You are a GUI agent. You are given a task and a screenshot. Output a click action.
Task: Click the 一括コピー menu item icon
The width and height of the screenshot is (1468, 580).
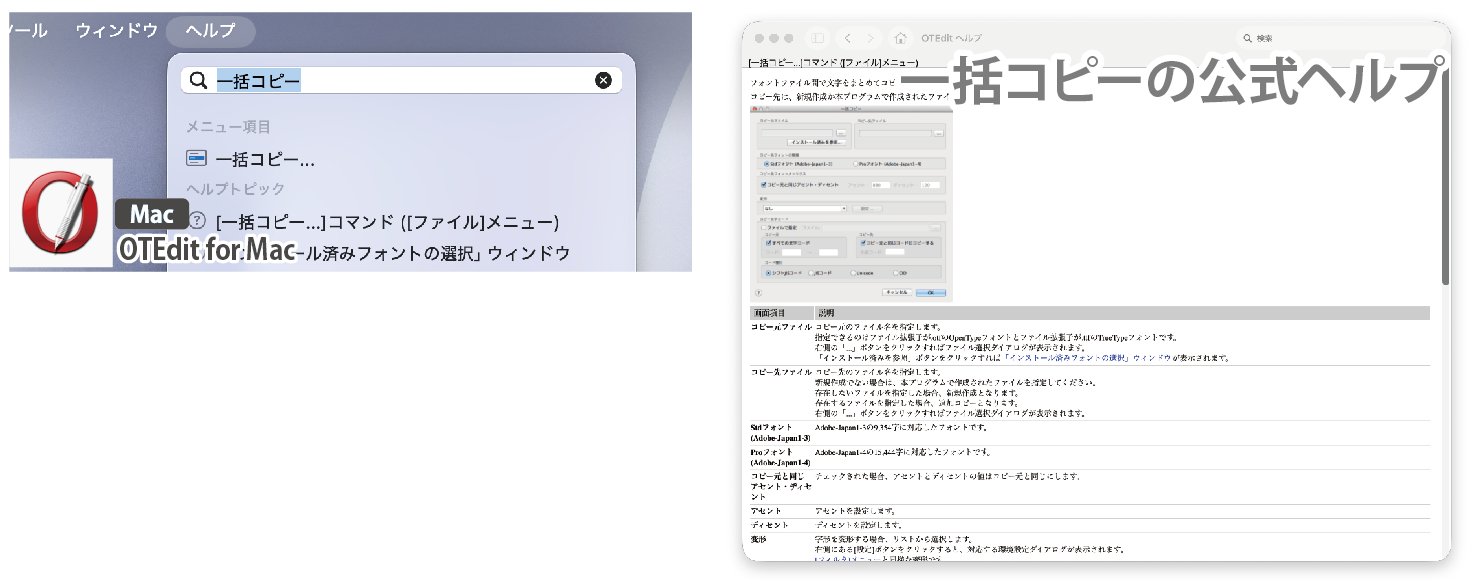click(197, 159)
